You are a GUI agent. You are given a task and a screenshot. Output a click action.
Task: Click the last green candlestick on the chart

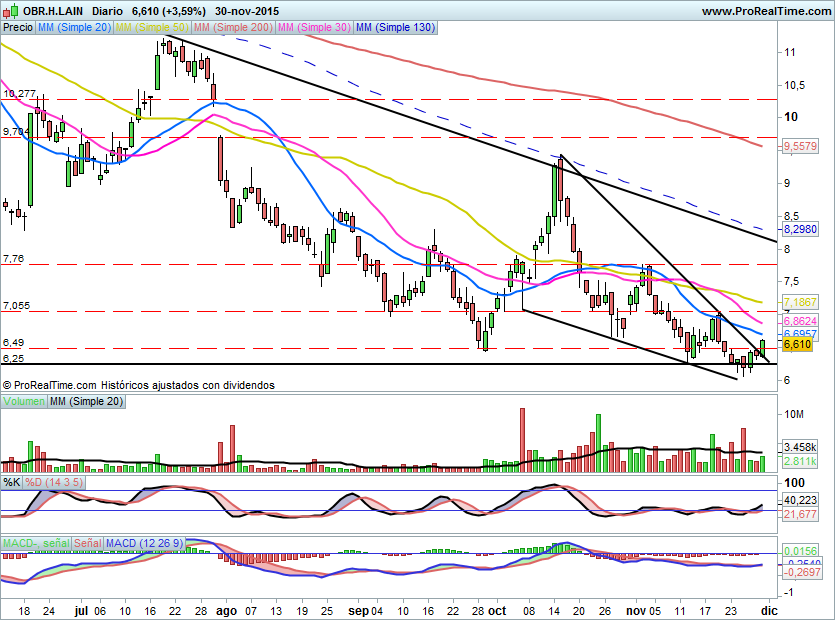(763, 349)
